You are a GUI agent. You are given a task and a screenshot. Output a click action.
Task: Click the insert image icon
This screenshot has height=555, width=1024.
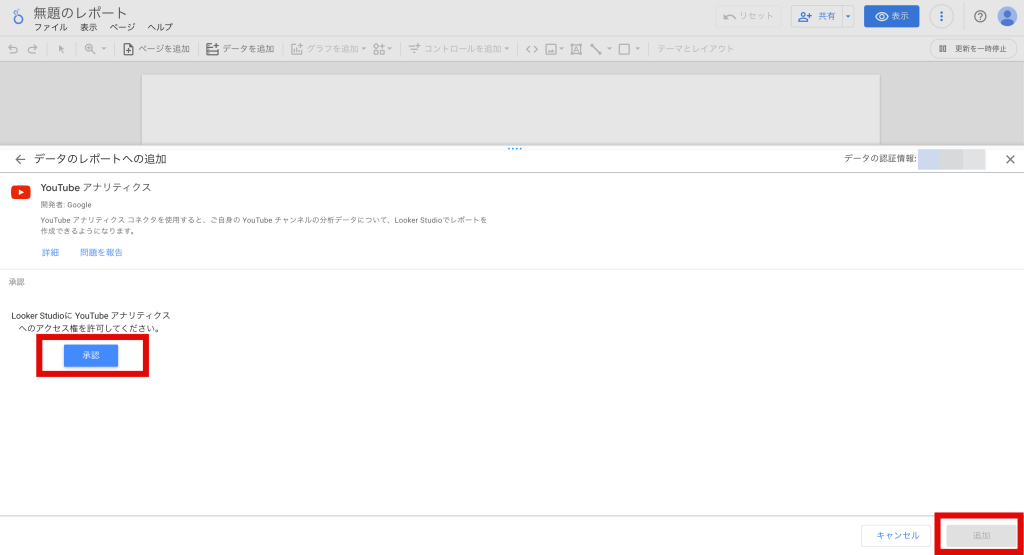pos(551,49)
